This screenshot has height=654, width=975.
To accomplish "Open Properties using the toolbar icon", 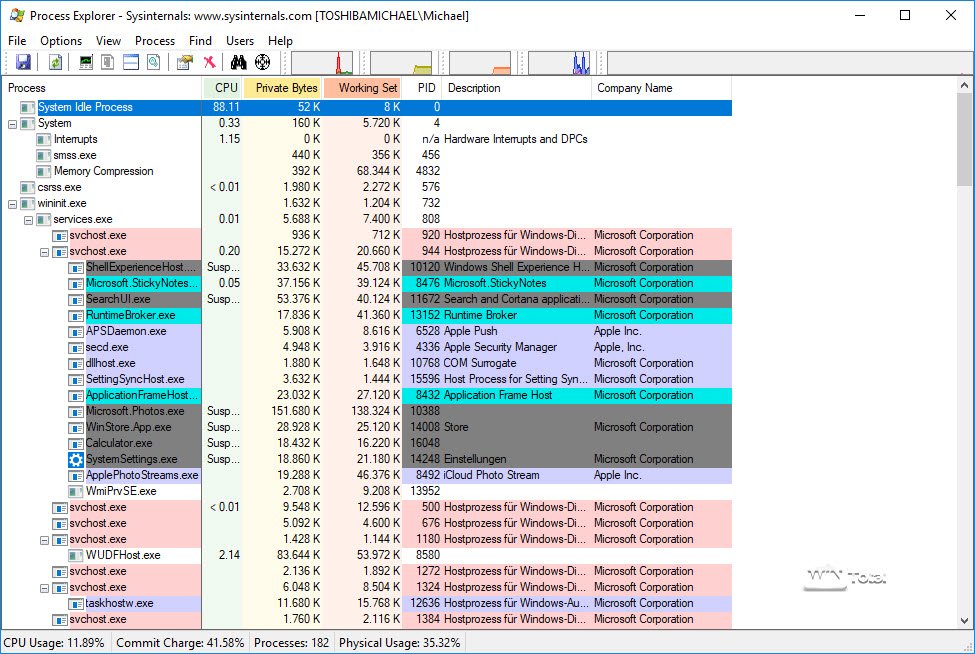I will click(x=184, y=62).
